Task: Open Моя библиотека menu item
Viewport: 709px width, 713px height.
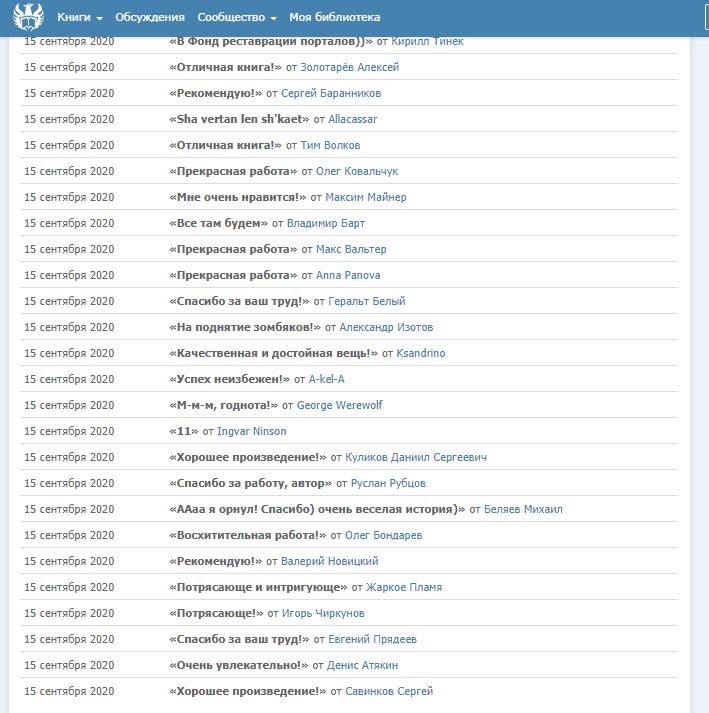Action: pyautogui.click(x=334, y=18)
